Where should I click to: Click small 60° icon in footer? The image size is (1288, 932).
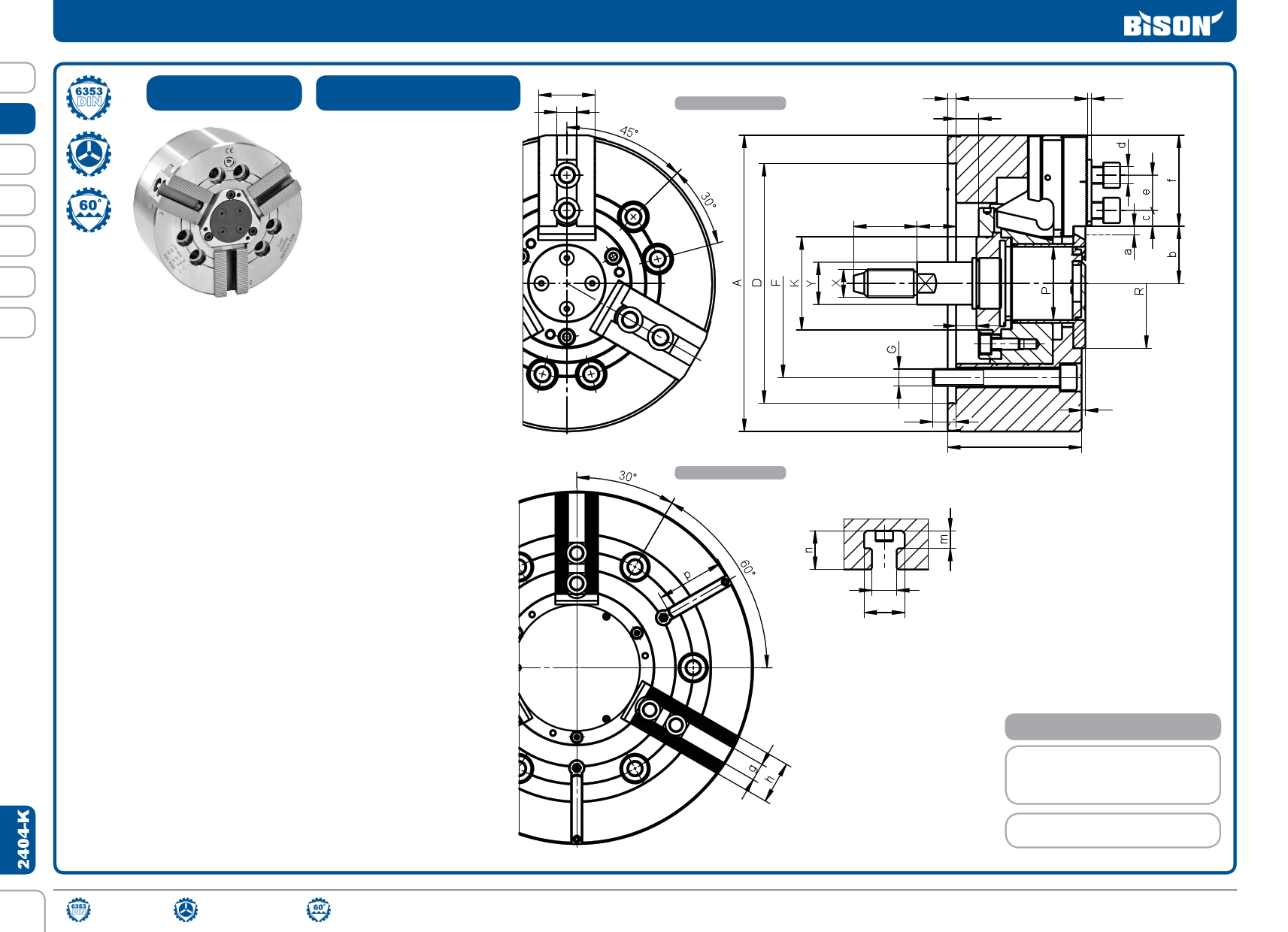(x=319, y=910)
